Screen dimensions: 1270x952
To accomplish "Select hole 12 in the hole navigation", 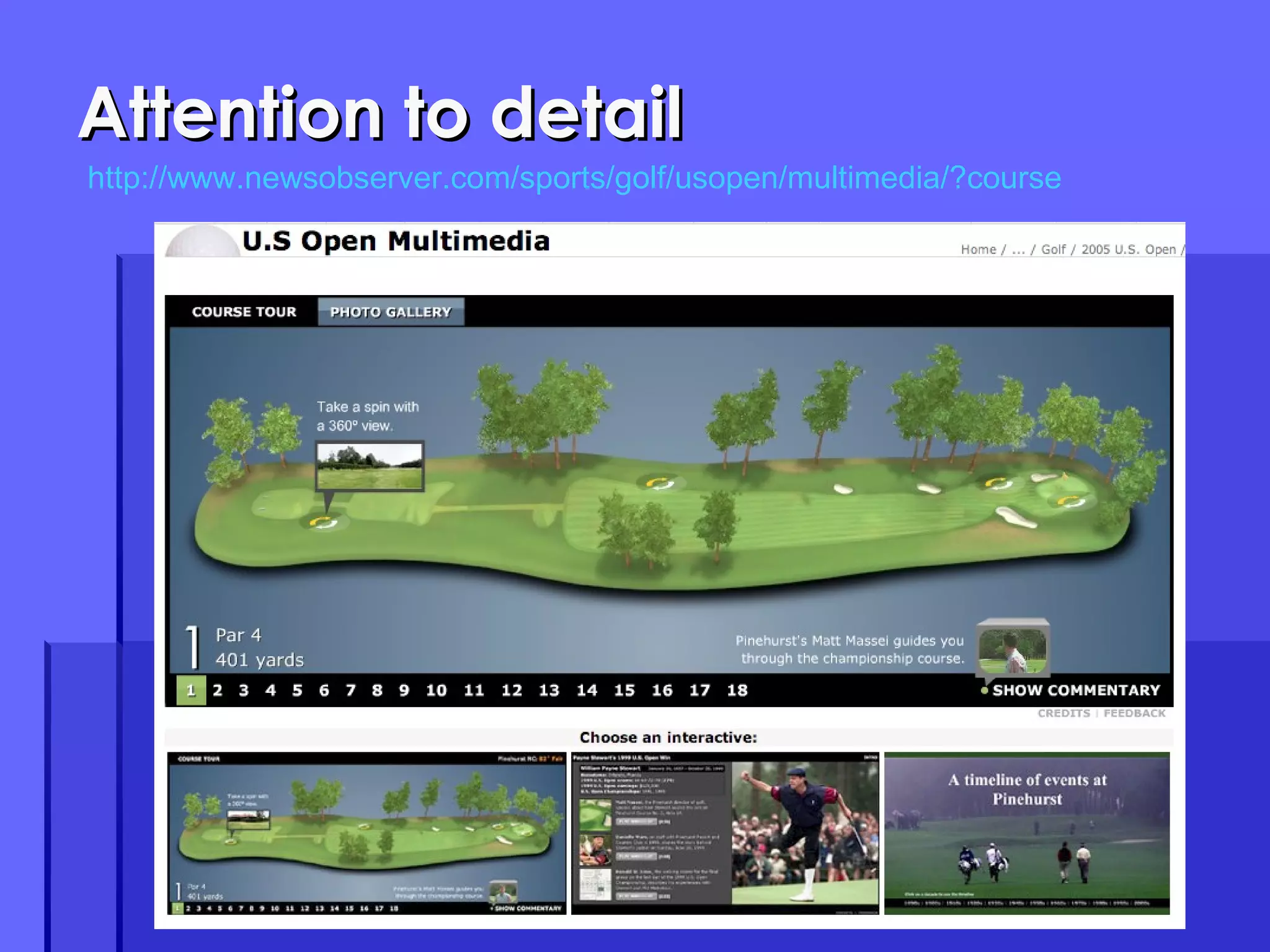I will tap(512, 690).
